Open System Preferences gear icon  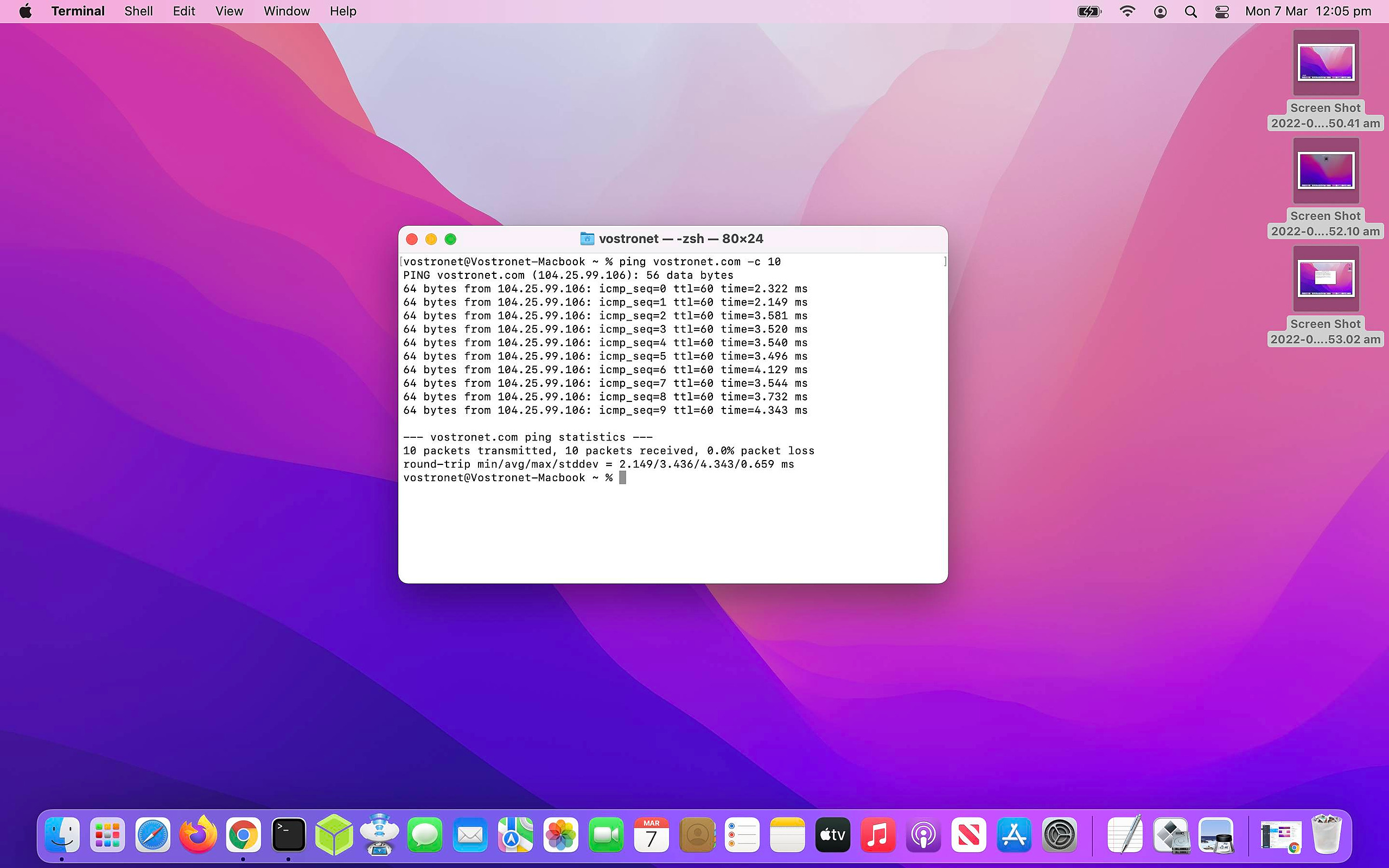[x=1059, y=835]
